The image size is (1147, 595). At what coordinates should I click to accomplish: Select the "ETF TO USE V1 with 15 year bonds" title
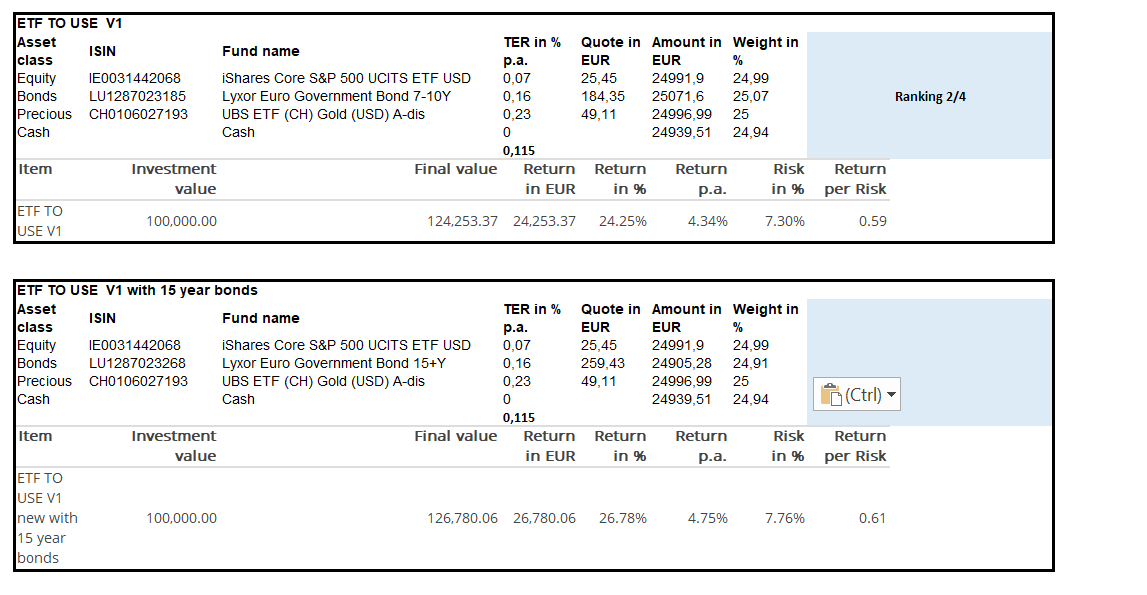coord(137,290)
